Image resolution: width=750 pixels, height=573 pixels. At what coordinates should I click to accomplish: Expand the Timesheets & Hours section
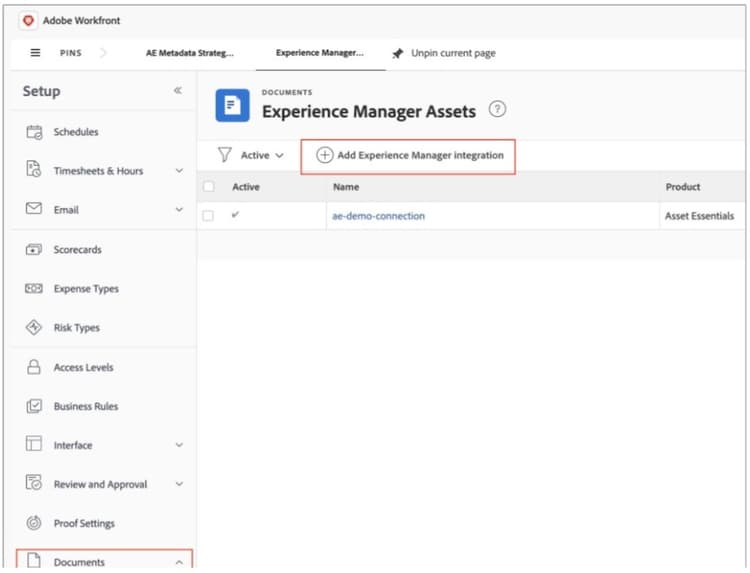179,171
